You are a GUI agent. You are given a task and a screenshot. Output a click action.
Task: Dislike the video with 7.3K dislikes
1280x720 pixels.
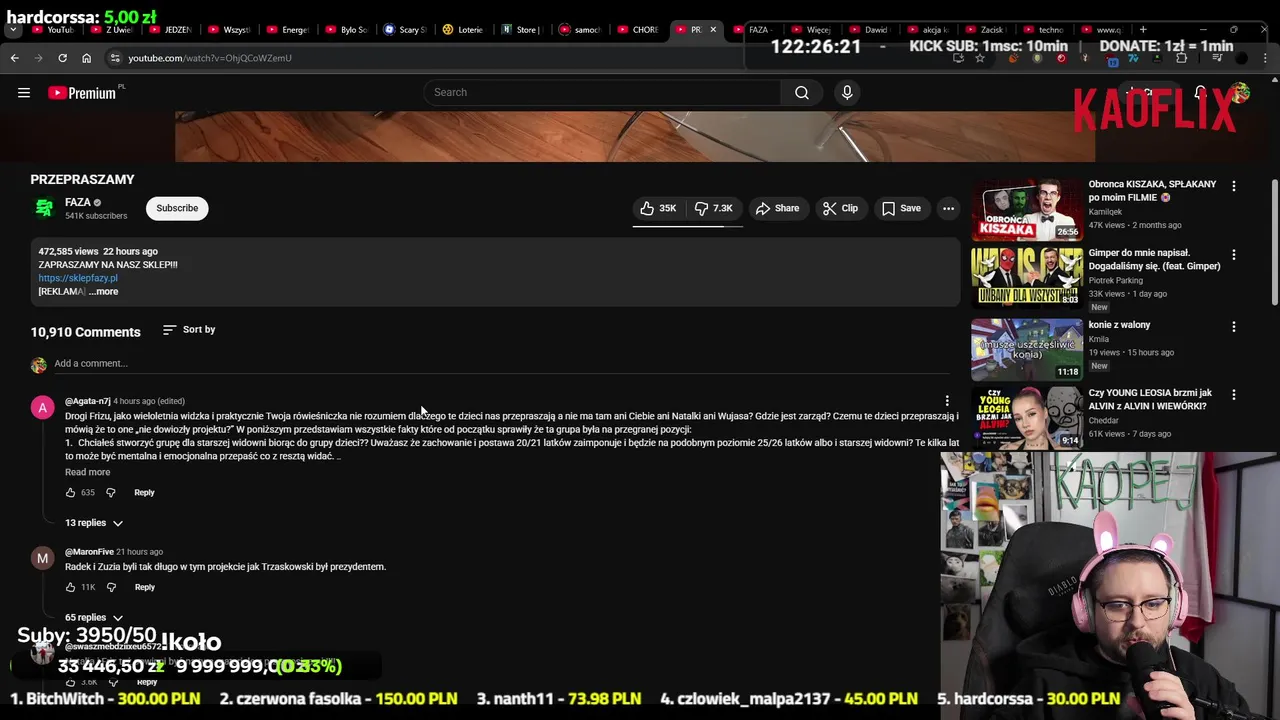pos(714,208)
